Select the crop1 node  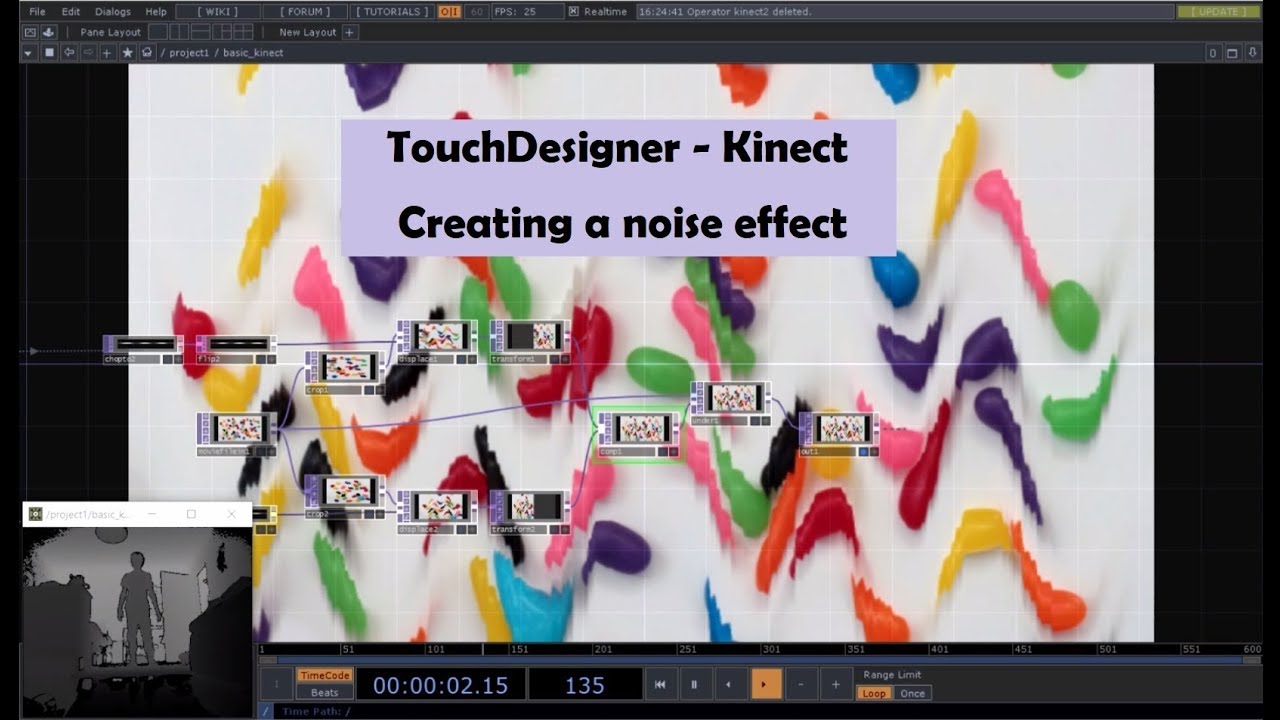346,372
